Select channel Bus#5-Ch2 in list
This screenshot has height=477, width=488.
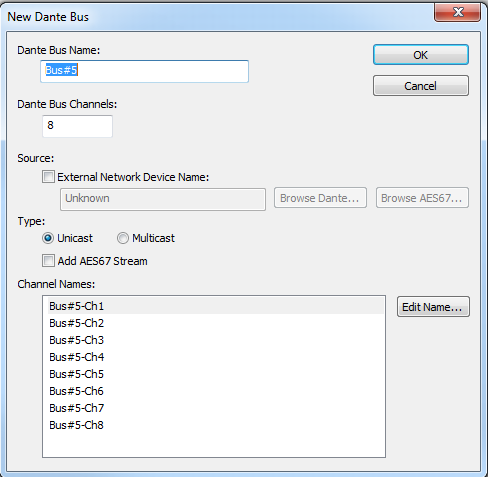click(x=216, y=323)
